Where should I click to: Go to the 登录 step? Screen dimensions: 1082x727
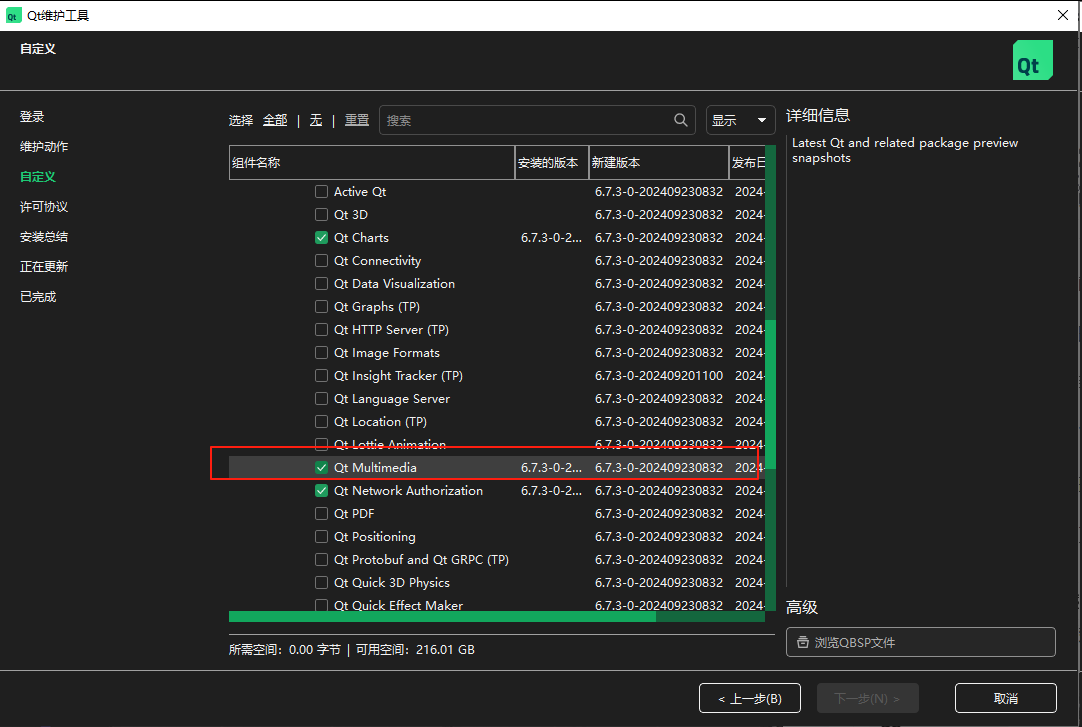[x=32, y=117]
